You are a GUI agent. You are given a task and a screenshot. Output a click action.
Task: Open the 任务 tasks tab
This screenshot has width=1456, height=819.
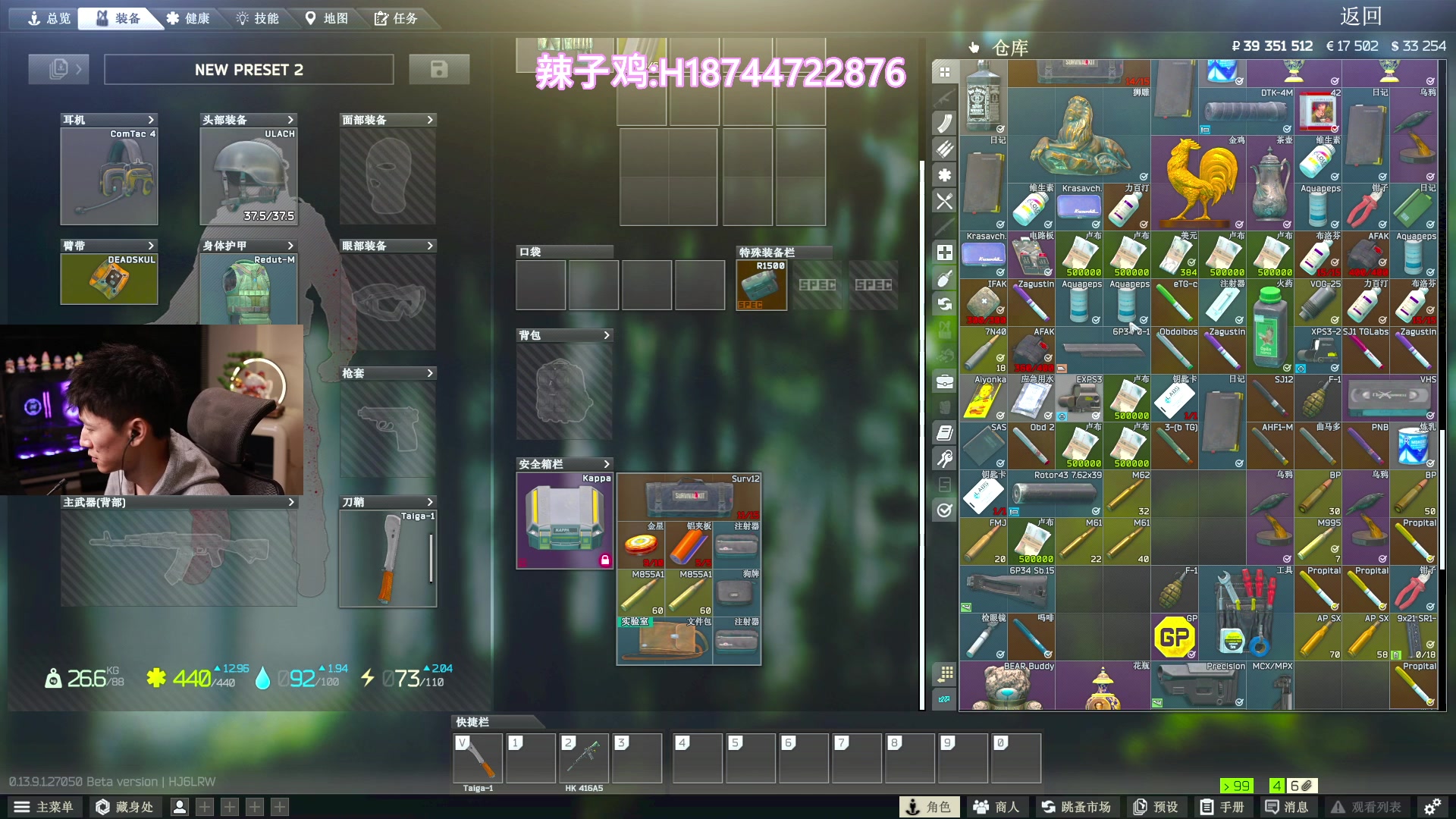[396, 18]
